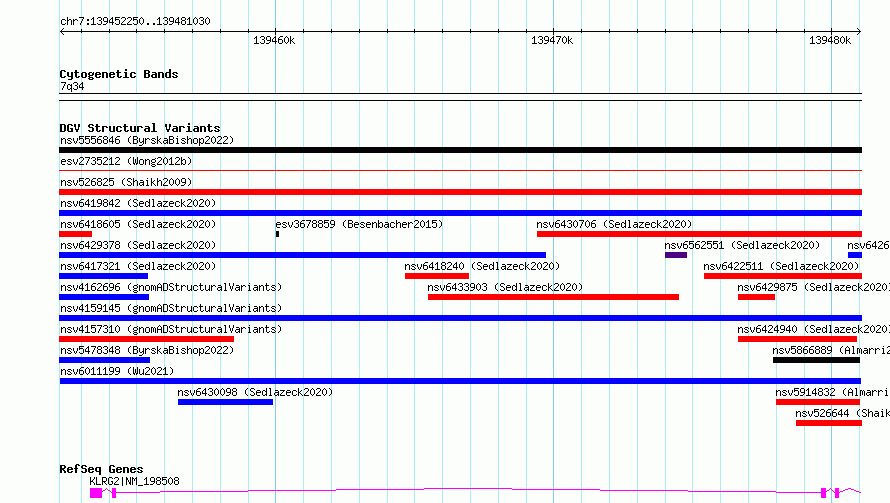Screen dimensions: 890x503
Task: Click the nsv6417321 (Sedlazeck2020) label
Action: click(x=138, y=266)
